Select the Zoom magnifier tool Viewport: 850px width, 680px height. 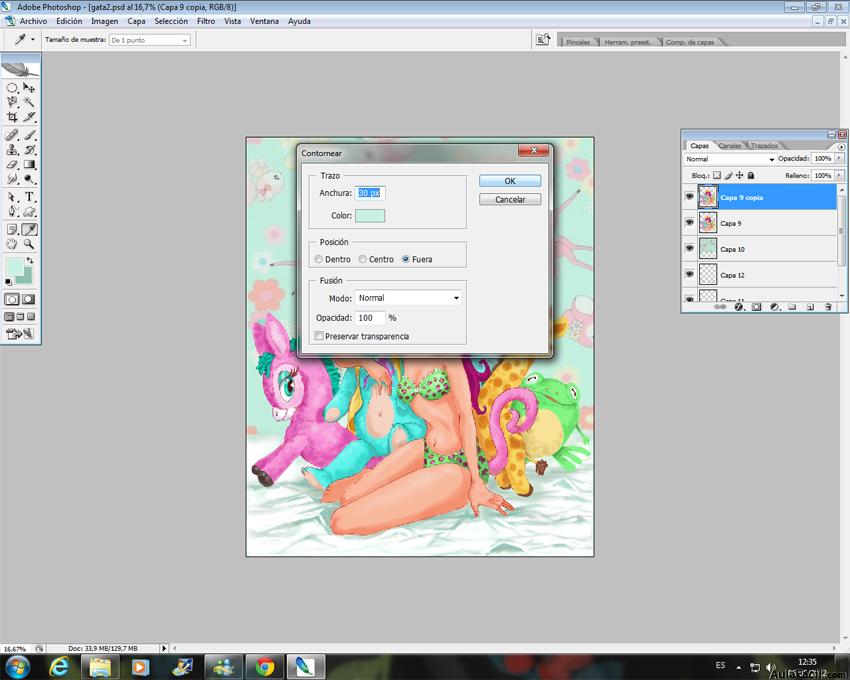coord(29,244)
